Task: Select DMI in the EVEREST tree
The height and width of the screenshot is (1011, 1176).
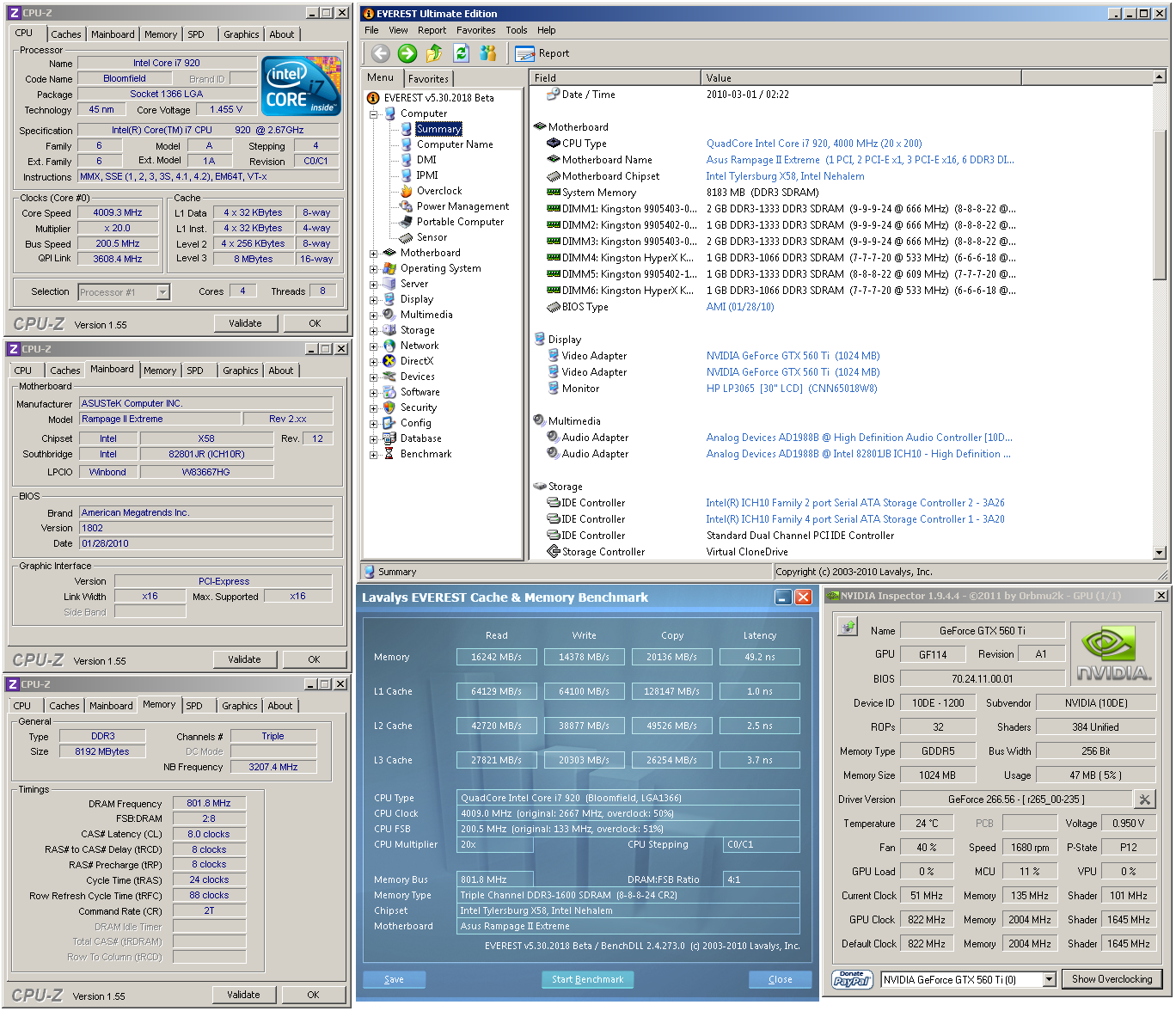Action: tap(426, 160)
